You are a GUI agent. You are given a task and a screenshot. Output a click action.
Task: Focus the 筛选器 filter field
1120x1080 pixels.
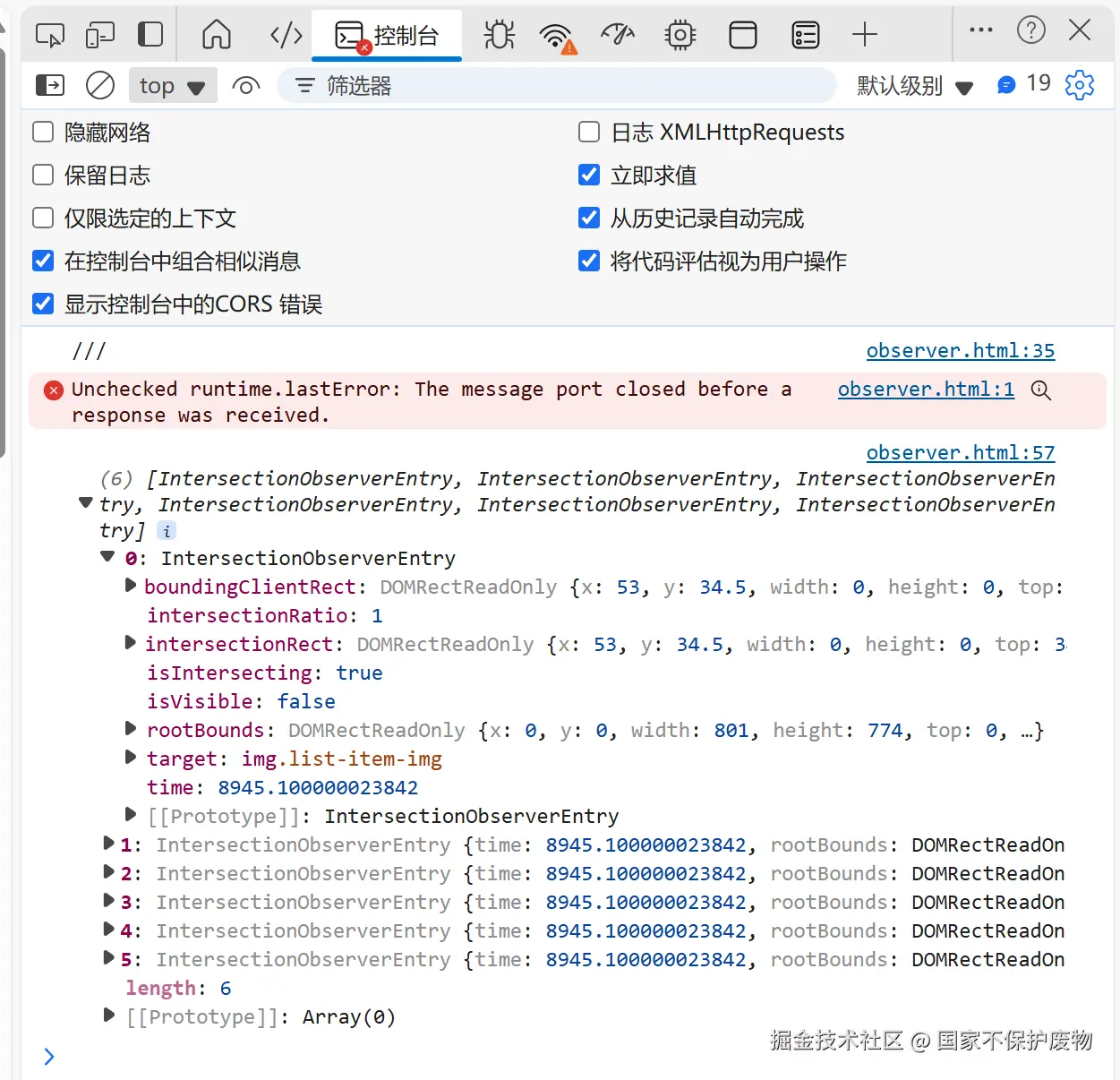pos(555,86)
